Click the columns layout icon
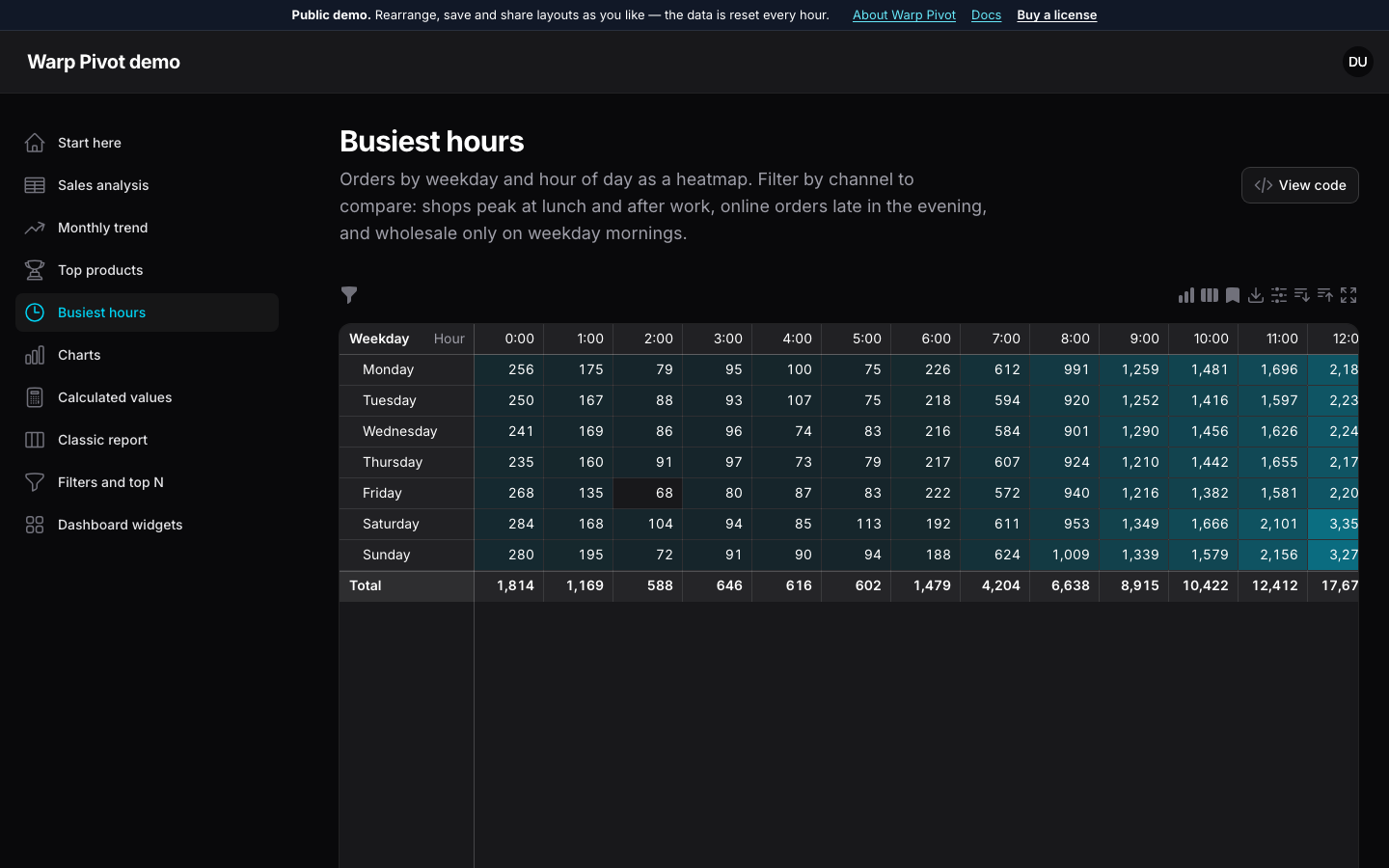 click(1210, 295)
